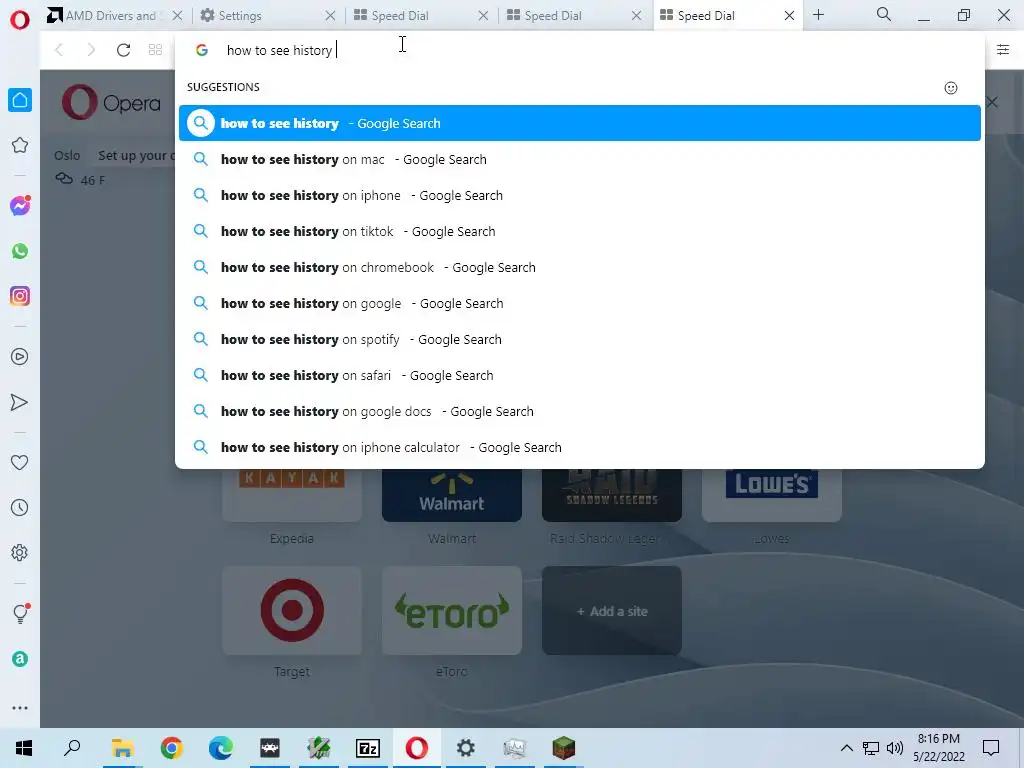Launch Microsoft Edge from taskbar

pos(221,748)
